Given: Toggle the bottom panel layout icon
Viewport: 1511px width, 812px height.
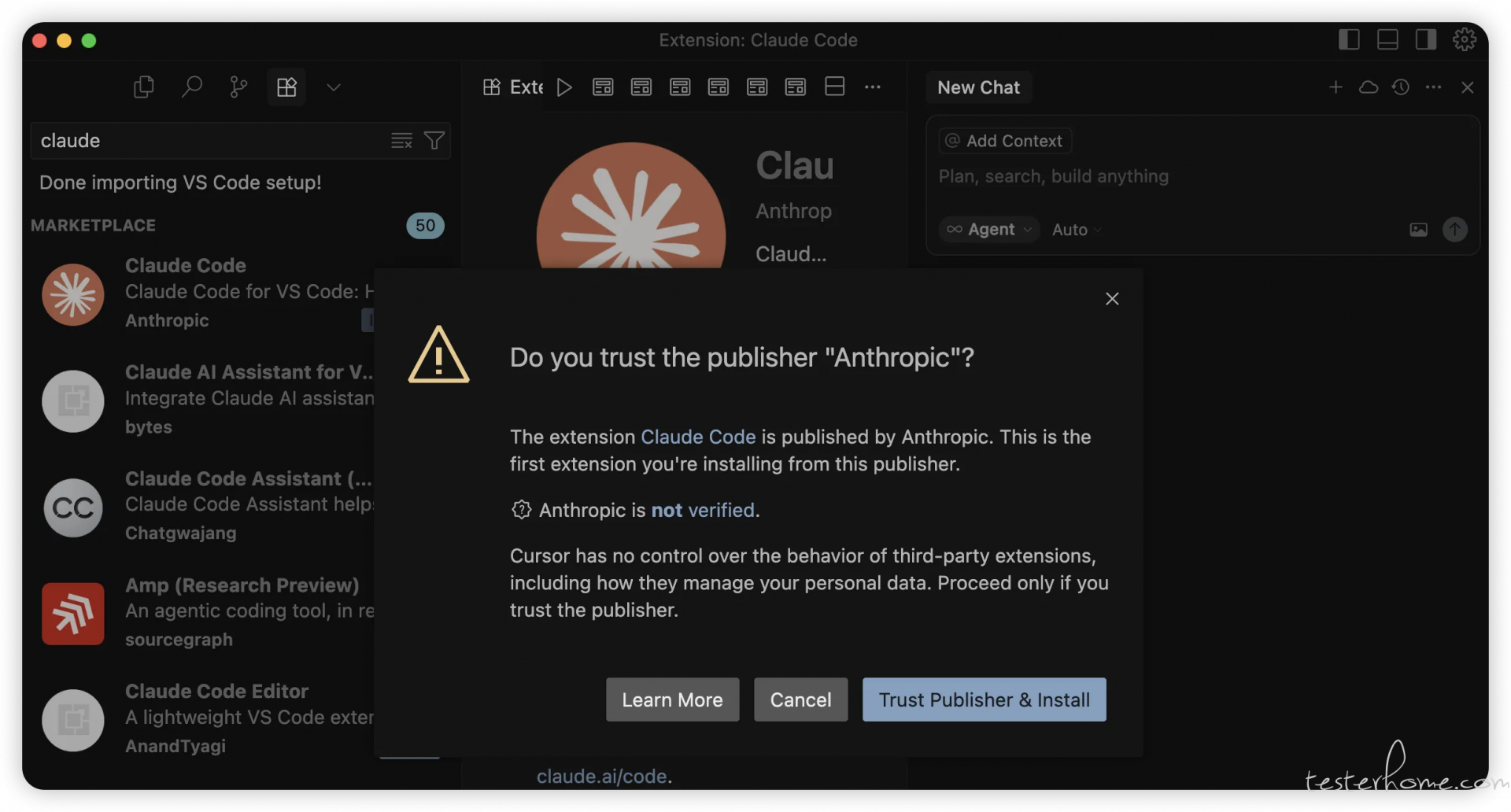Looking at the screenshot, I should tap(1387, 39).
